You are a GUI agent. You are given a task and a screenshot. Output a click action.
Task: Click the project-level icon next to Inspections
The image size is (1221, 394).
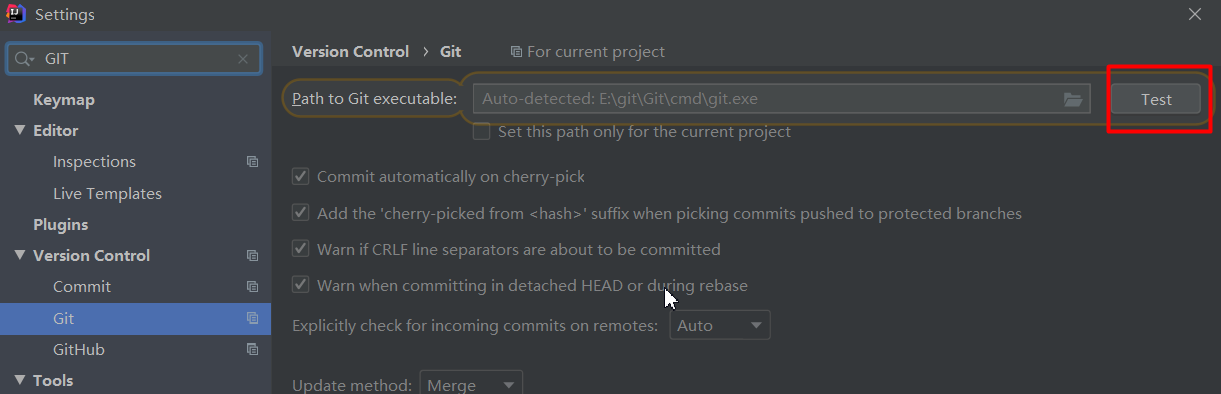point(252,162)
